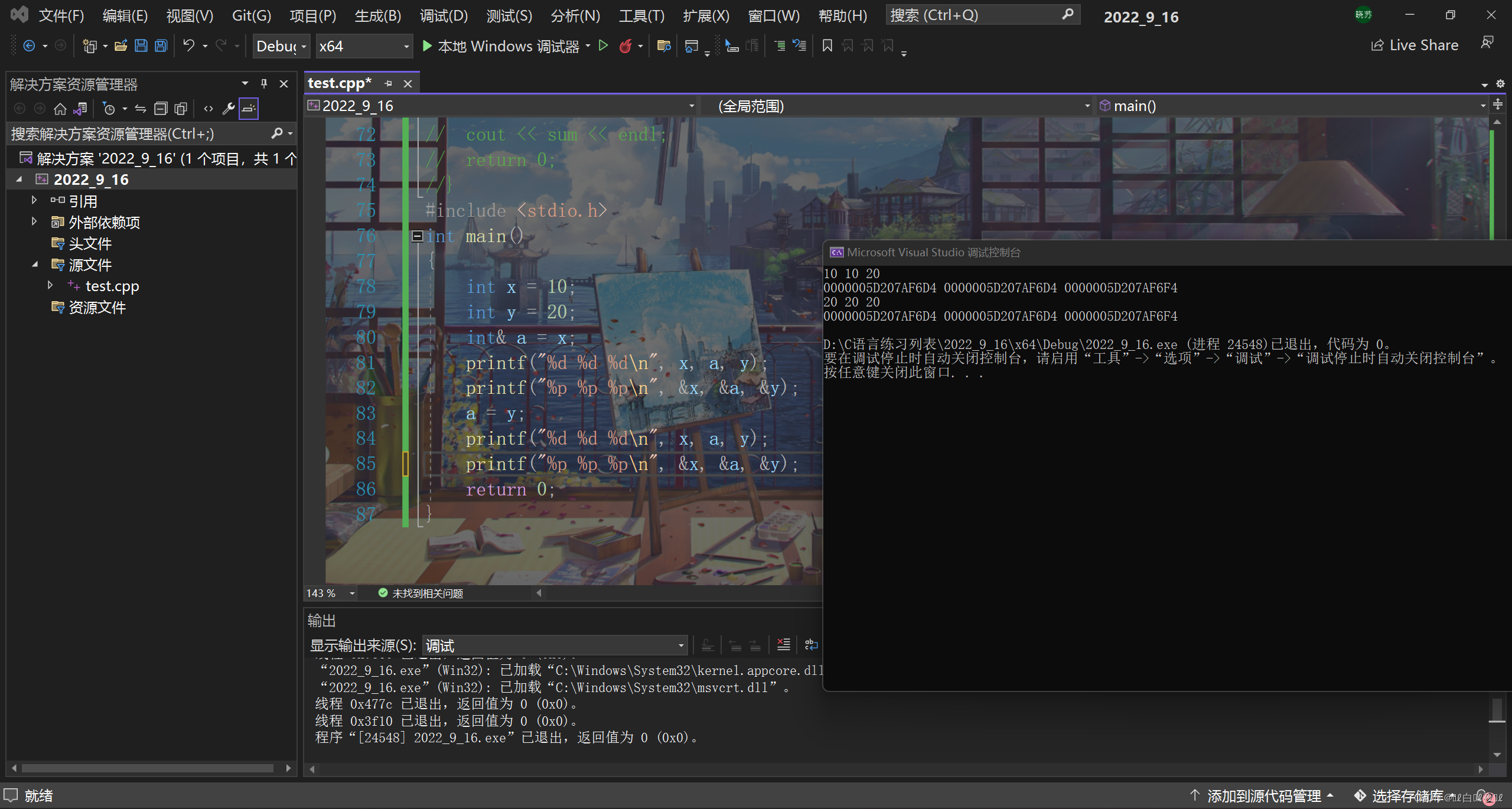Toggle the Preview Selected Items icon

point(249,109)
